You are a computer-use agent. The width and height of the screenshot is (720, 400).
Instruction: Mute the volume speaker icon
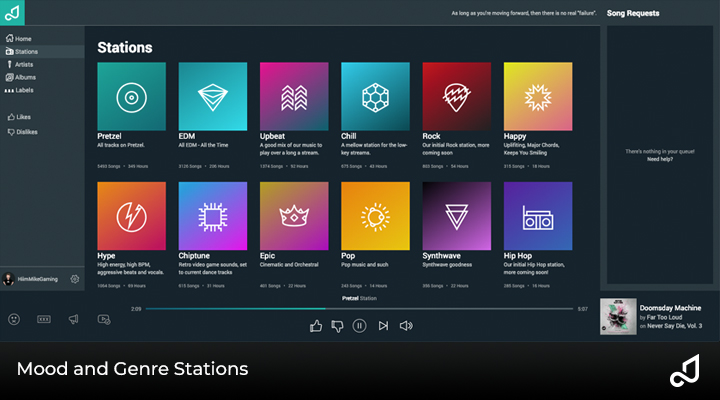point(406,325)
